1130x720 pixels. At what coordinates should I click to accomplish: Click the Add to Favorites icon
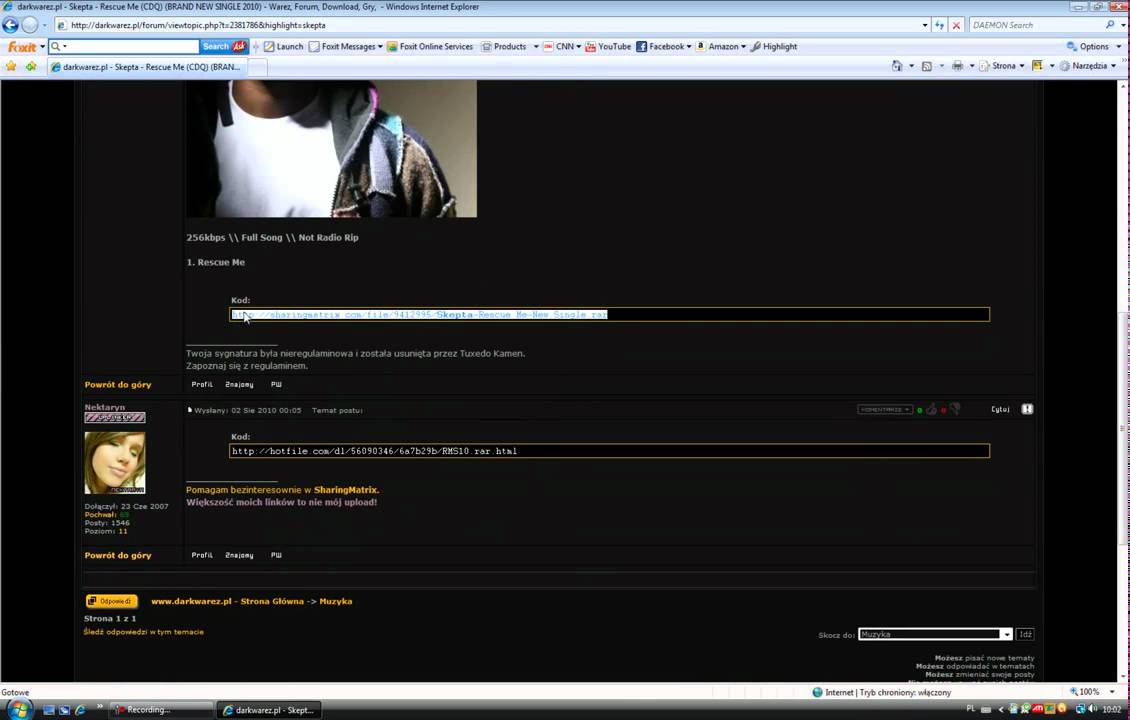(31, 66)
